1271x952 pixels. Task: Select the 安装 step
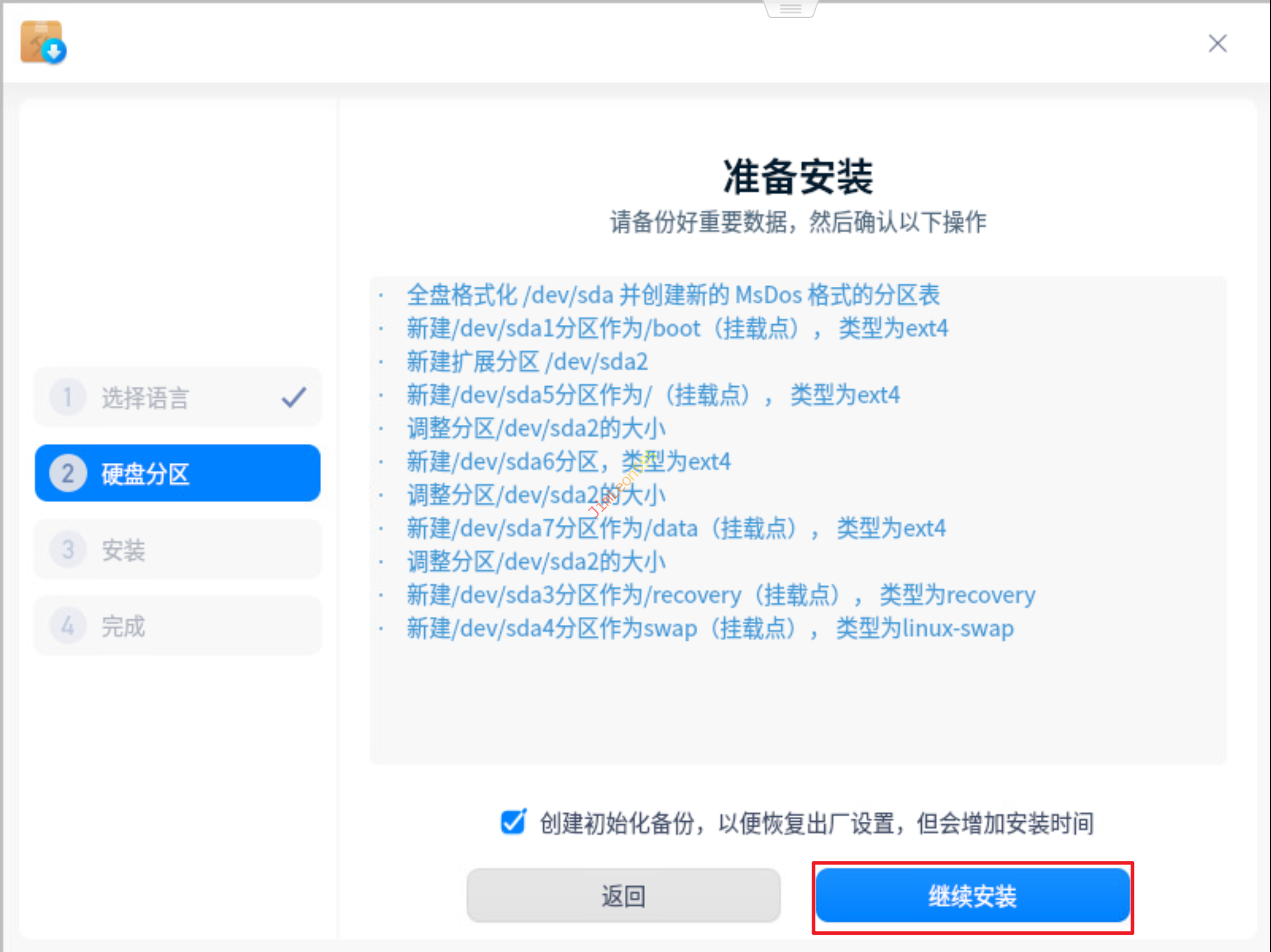[x=123, y=550]
